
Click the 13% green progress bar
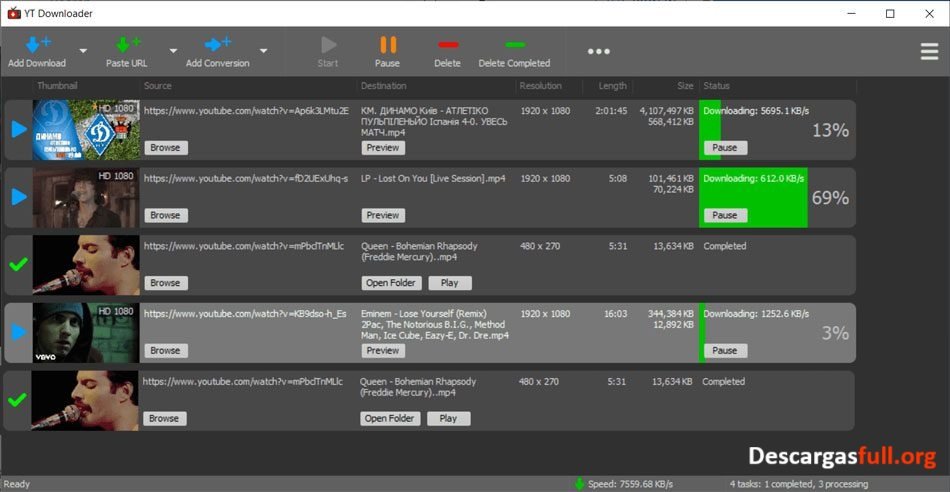(710, 130)
